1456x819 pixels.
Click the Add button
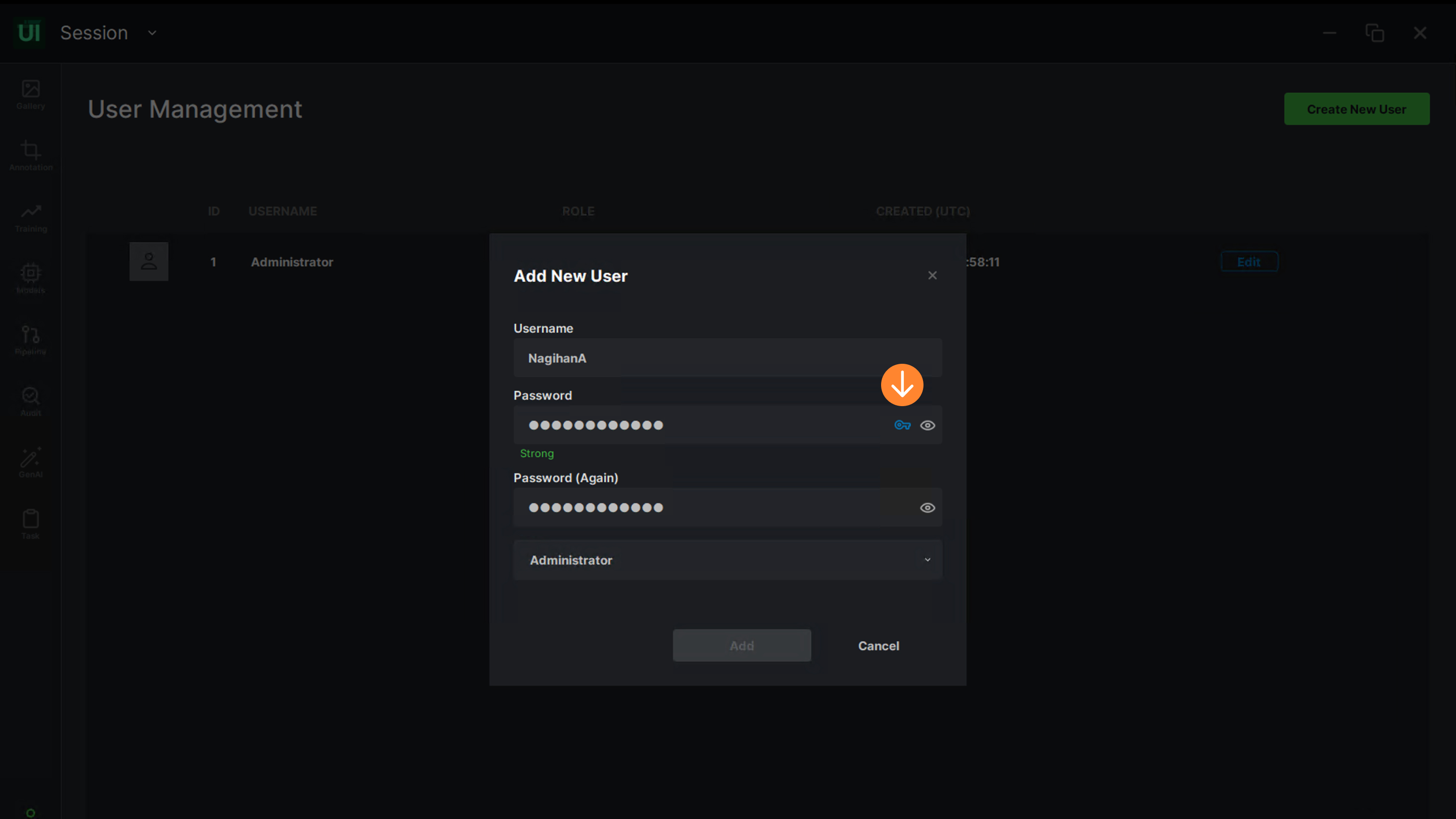click(741, 646)
